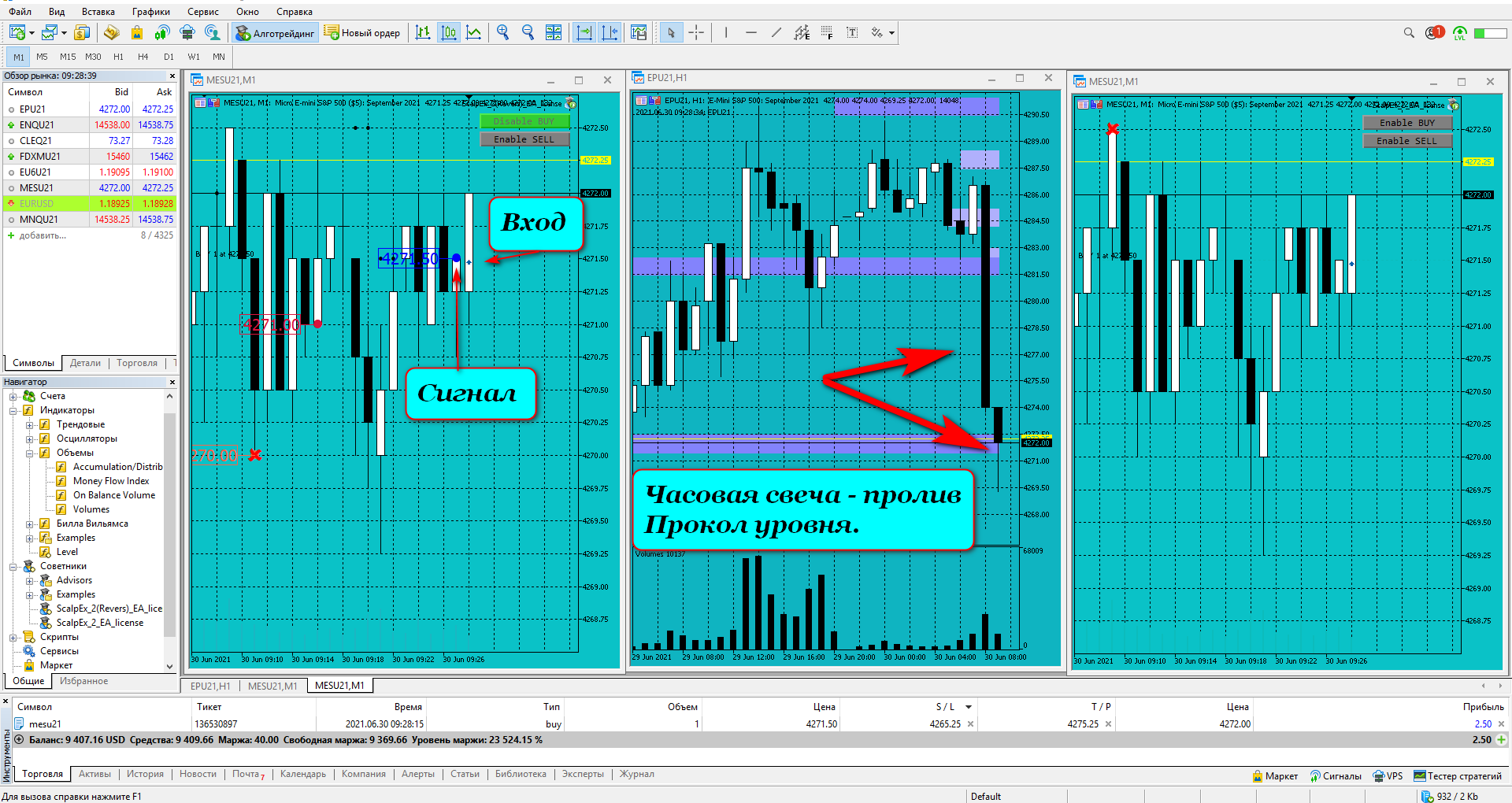Screen dimensions: 1512x803
Task: Open the S/L column dropdown arrow
Action: (969, 707)
